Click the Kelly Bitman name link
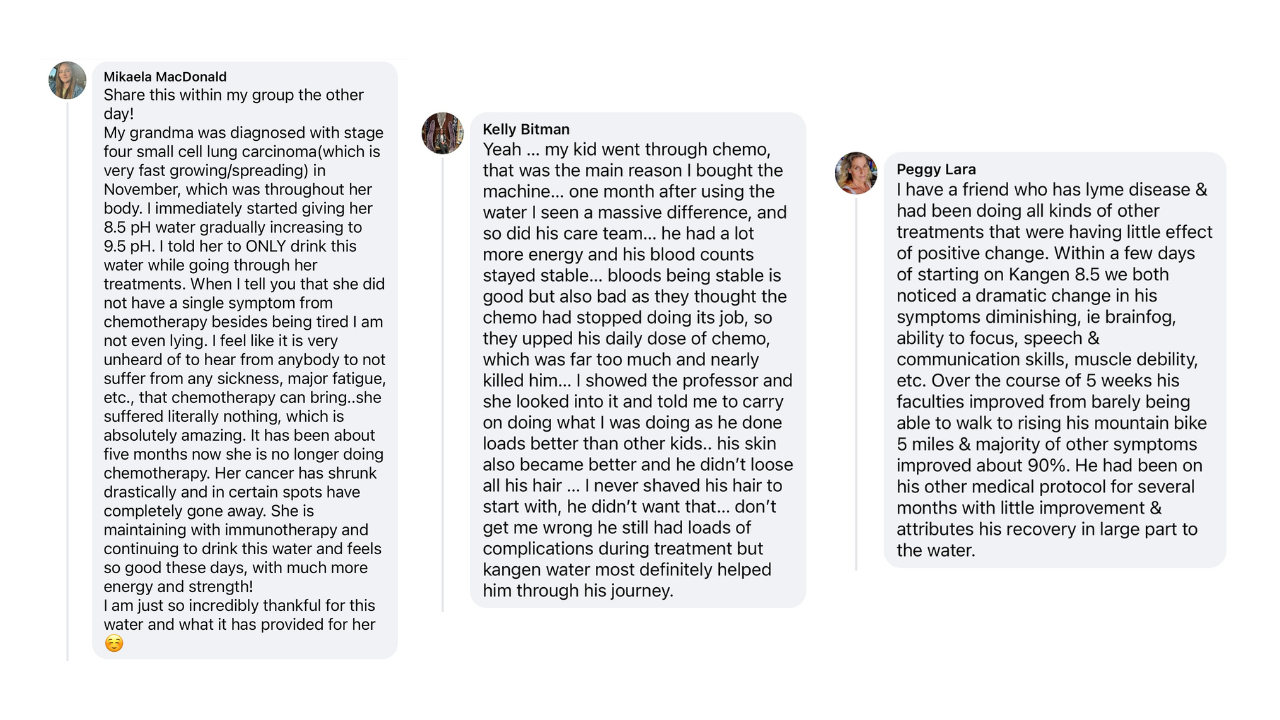This screenshot has height=720, width=1280. [x=526, y=129]
